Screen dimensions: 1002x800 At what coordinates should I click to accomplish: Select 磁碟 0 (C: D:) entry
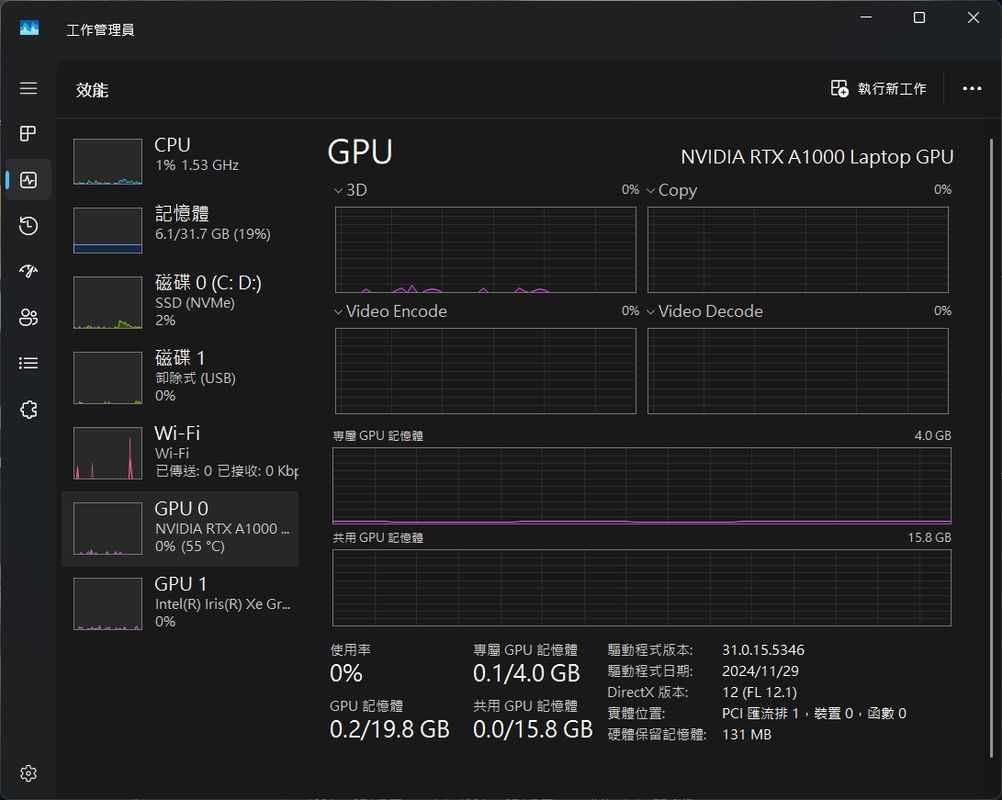point(180,302)
